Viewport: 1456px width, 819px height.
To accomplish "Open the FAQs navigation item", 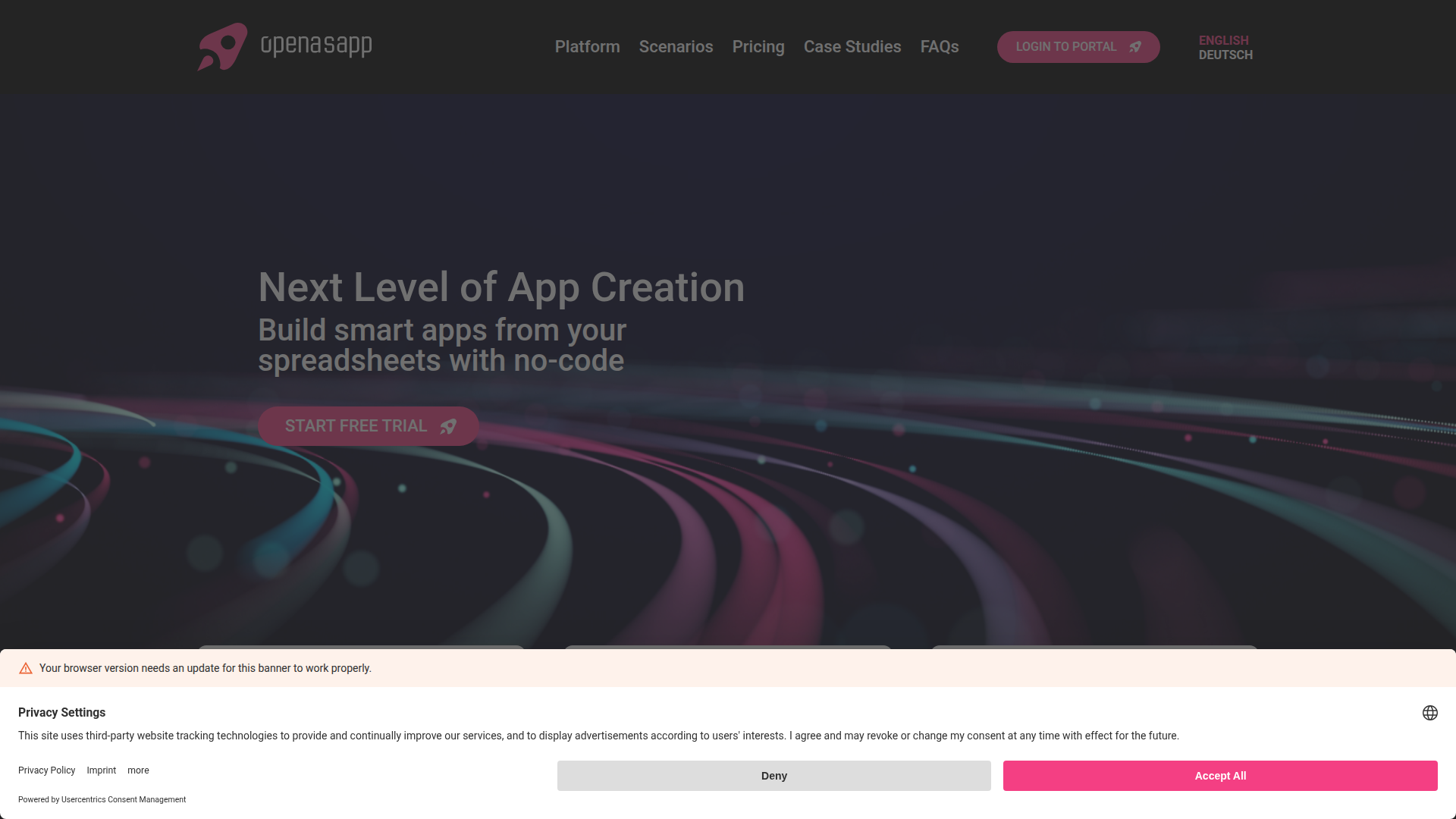I will [x=940, y=47].
